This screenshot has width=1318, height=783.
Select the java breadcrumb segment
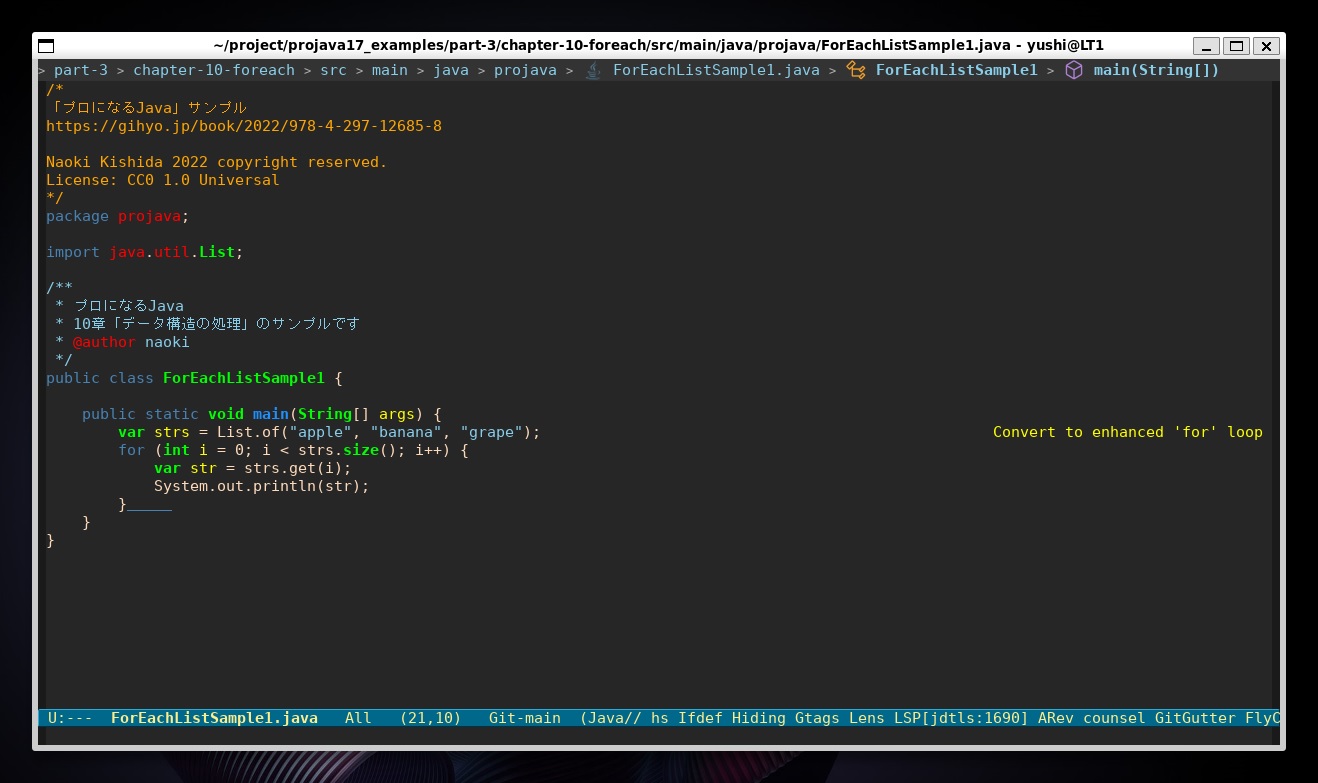click(451, 70)
